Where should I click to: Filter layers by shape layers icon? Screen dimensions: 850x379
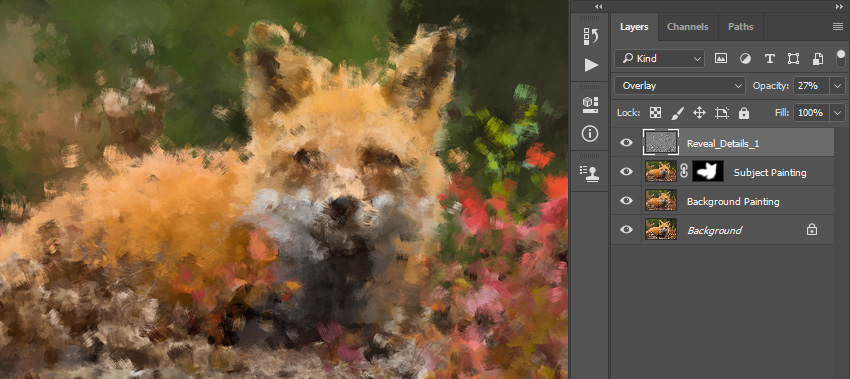point(794,59)
